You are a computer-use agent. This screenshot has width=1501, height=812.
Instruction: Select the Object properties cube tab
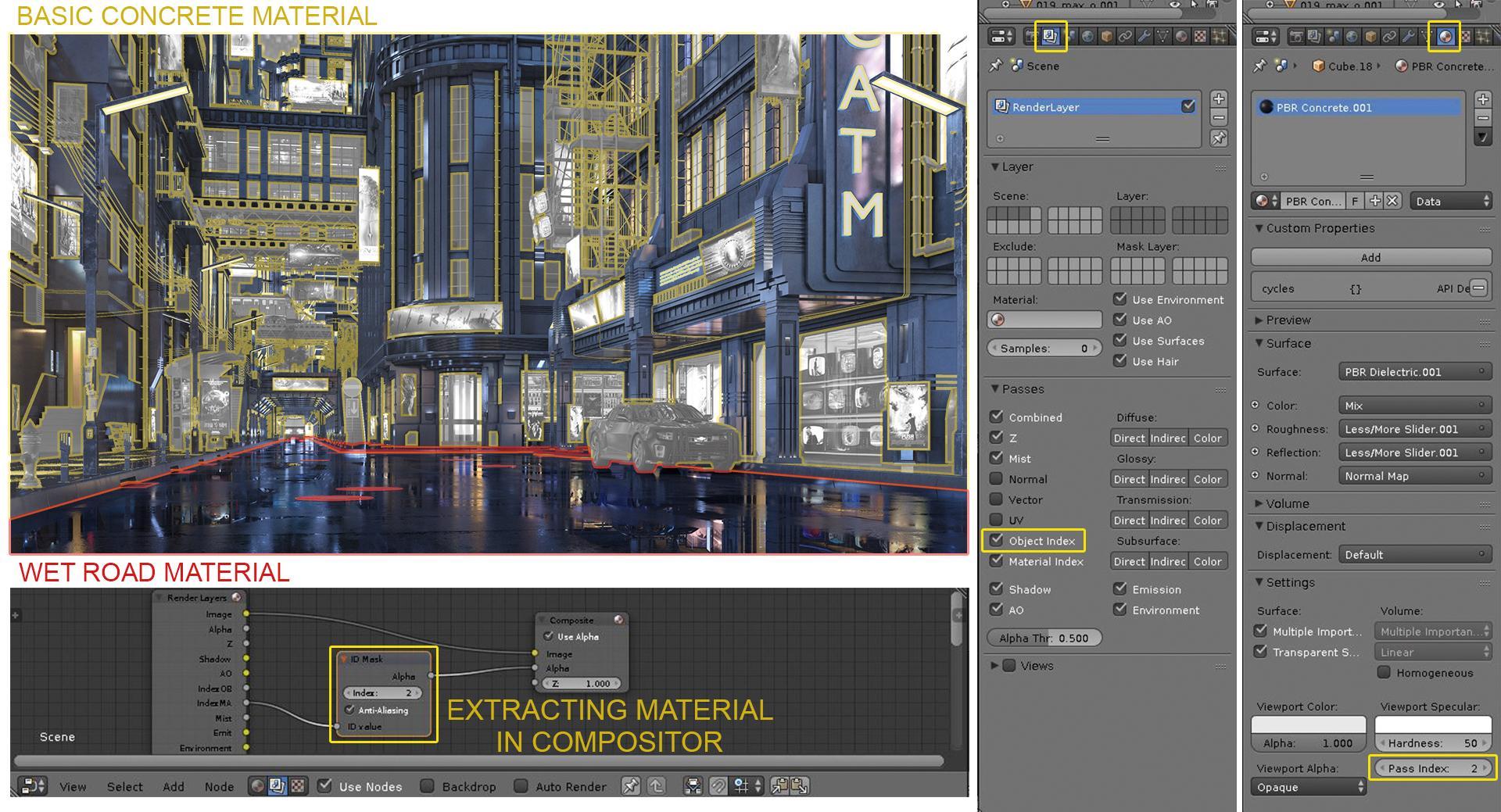[1106, 35]
